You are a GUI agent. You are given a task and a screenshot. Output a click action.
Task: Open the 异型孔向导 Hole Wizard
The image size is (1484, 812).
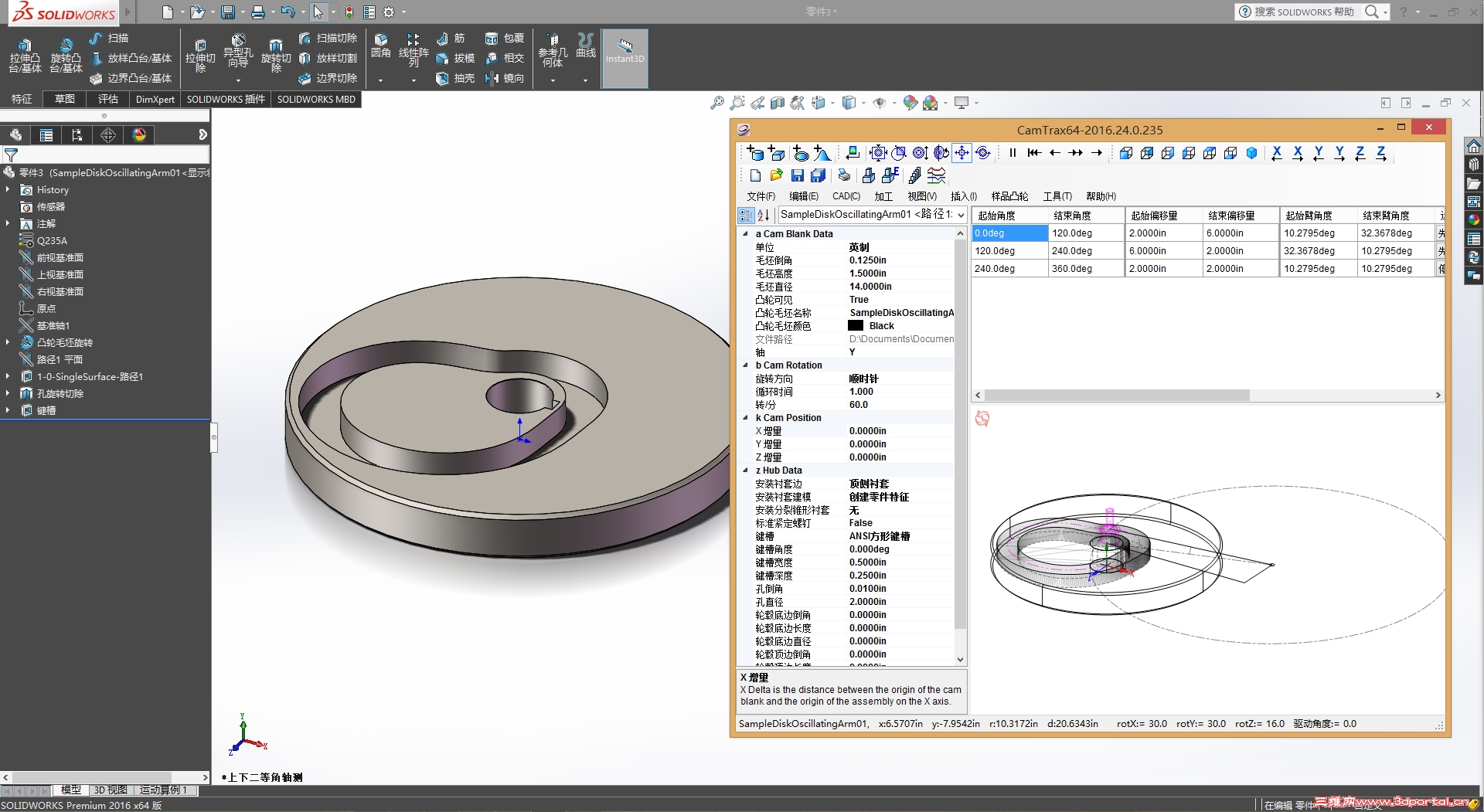239,54
